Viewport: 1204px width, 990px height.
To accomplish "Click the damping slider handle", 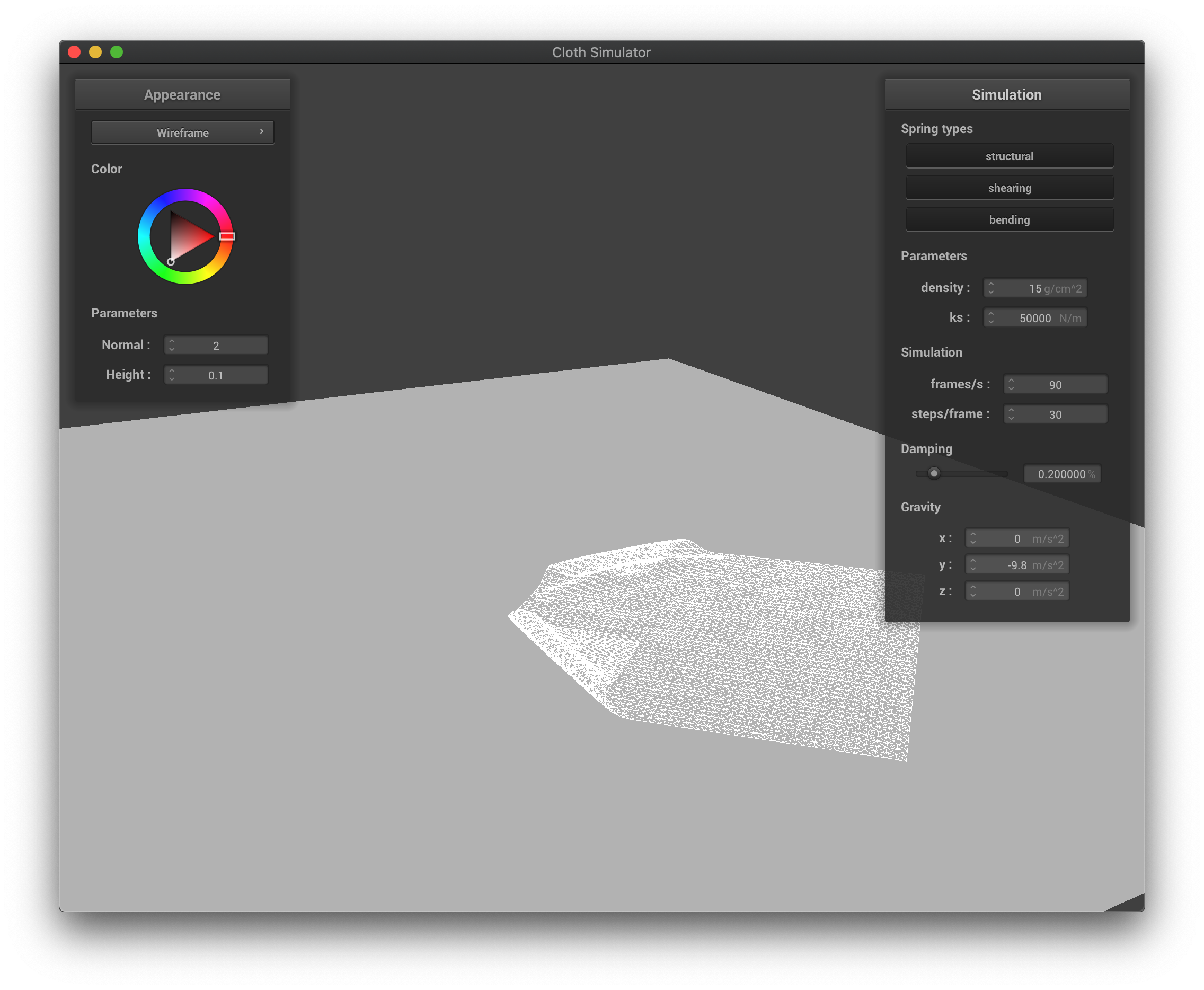I will (x=933, y=473).
